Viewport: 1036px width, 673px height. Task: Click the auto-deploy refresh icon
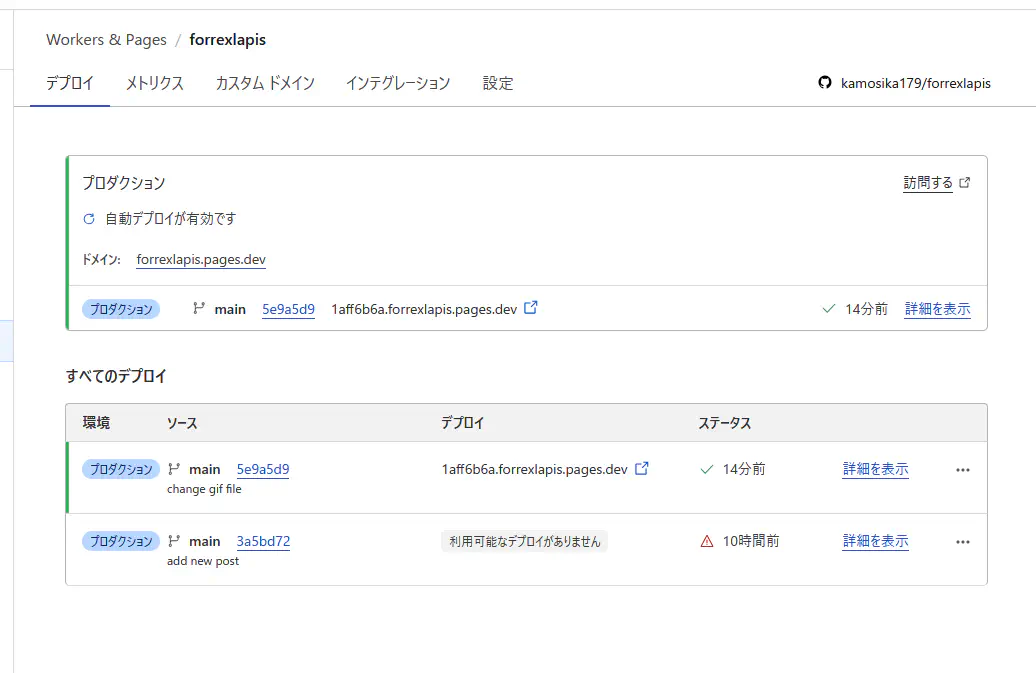(89, 218)
